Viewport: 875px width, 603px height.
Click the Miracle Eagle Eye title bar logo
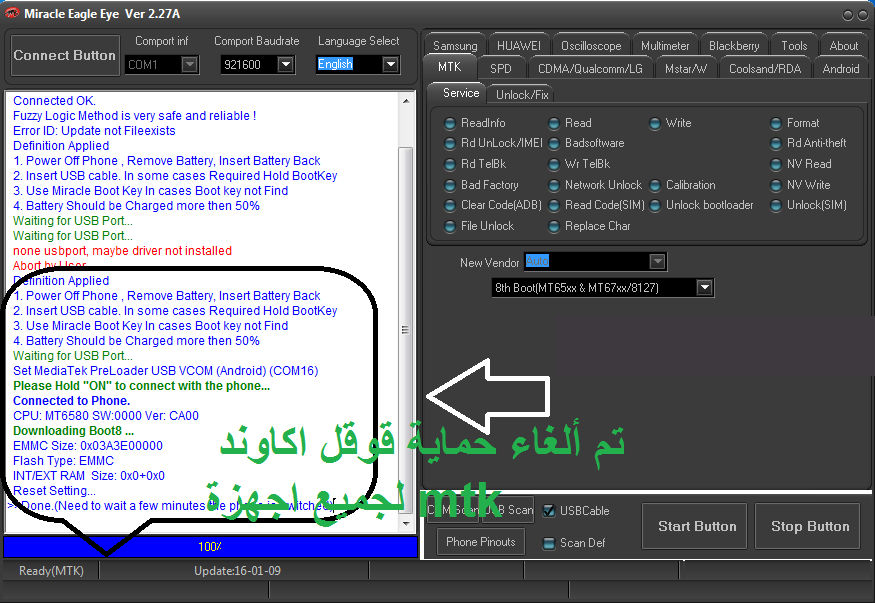click(12, 13)
